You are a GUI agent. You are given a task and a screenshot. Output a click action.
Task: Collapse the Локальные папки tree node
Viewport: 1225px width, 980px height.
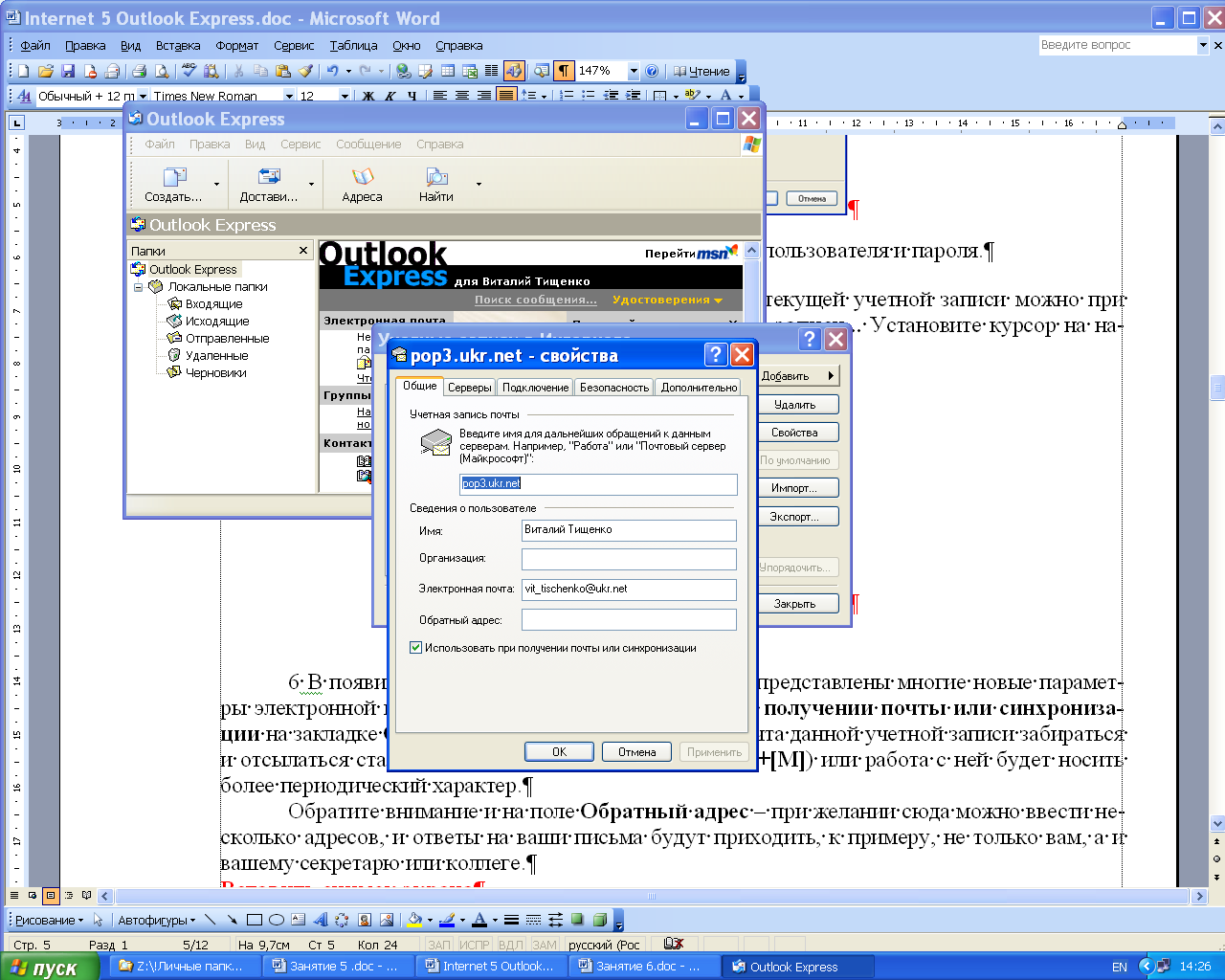[139, 286]
